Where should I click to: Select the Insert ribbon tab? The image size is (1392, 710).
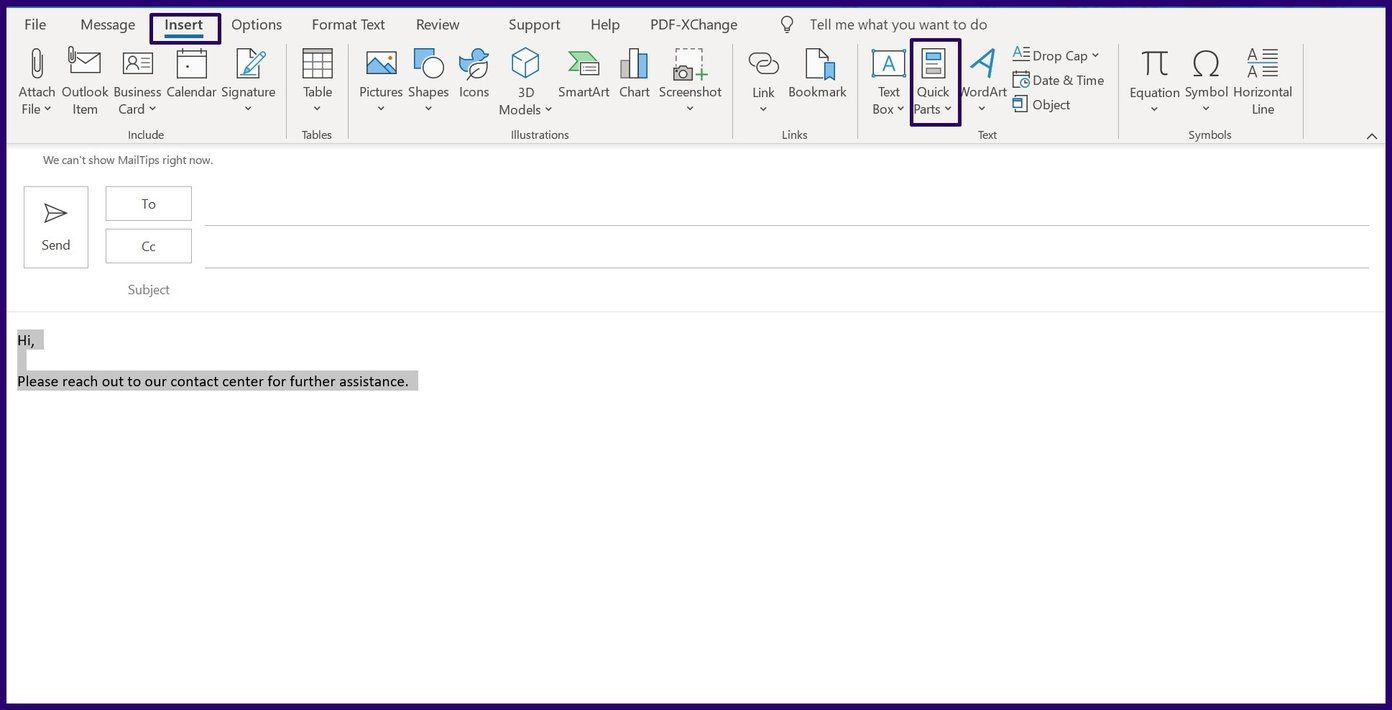184,25
